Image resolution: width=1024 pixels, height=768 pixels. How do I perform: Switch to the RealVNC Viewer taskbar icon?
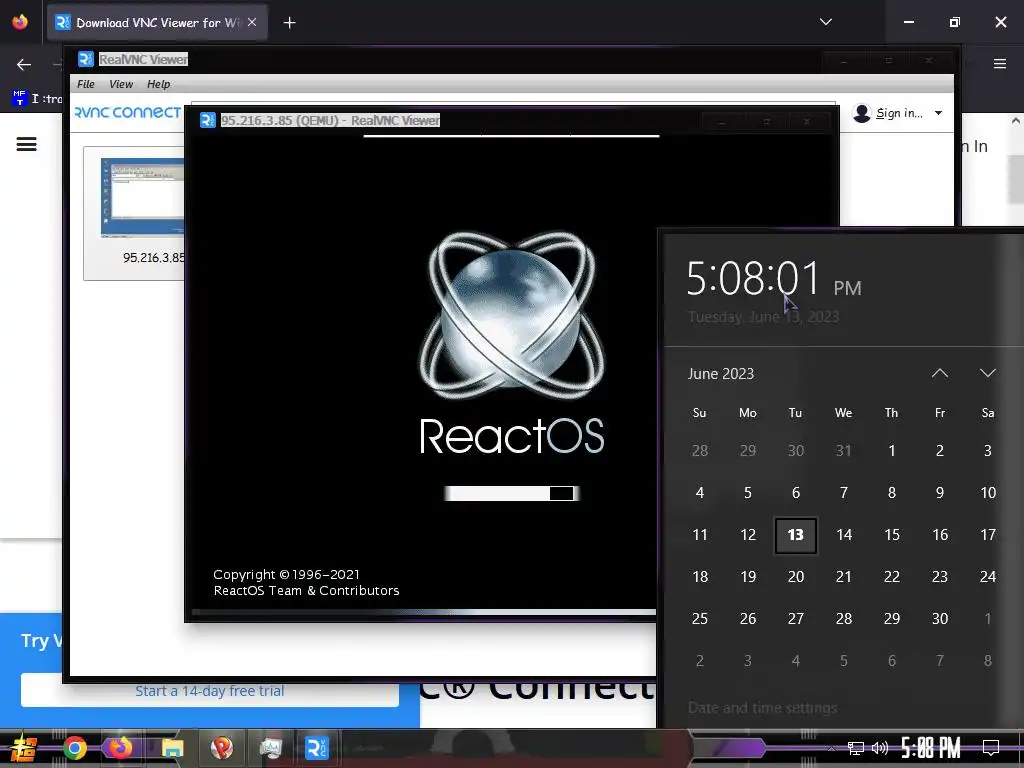pyautogui.click(x=317, y=748)
